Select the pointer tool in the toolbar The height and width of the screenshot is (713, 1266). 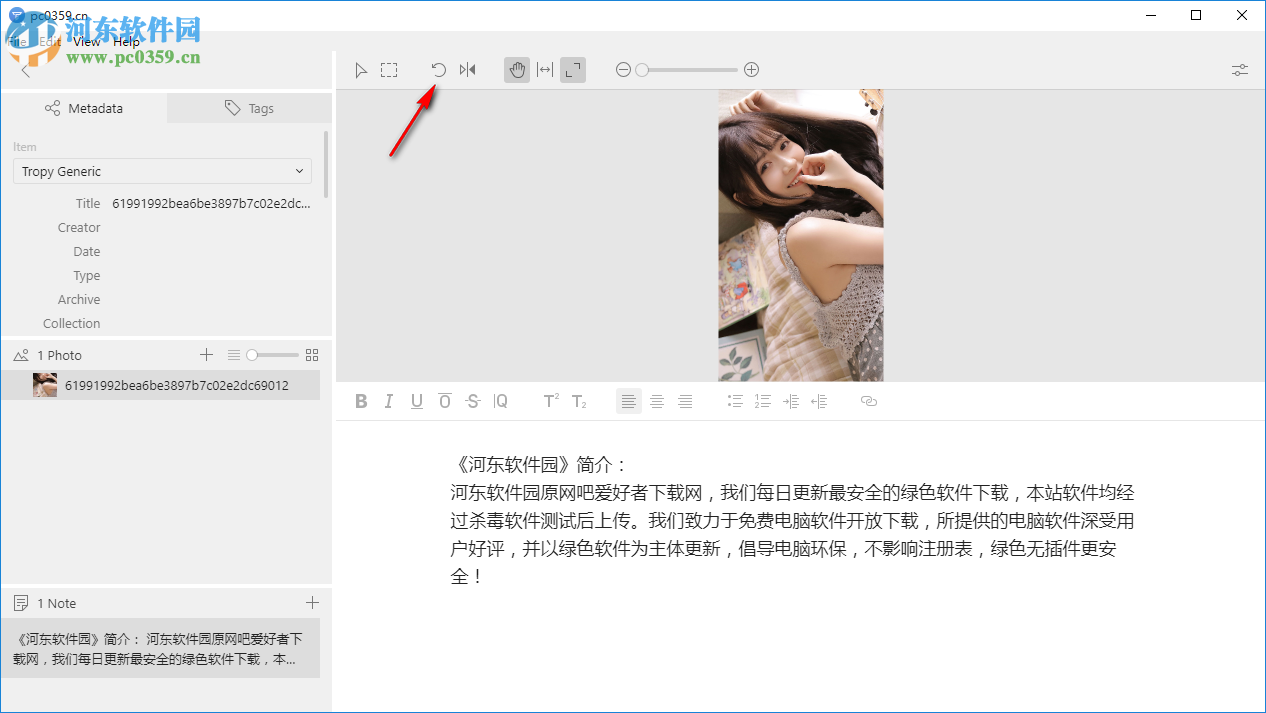click(361, 69)
